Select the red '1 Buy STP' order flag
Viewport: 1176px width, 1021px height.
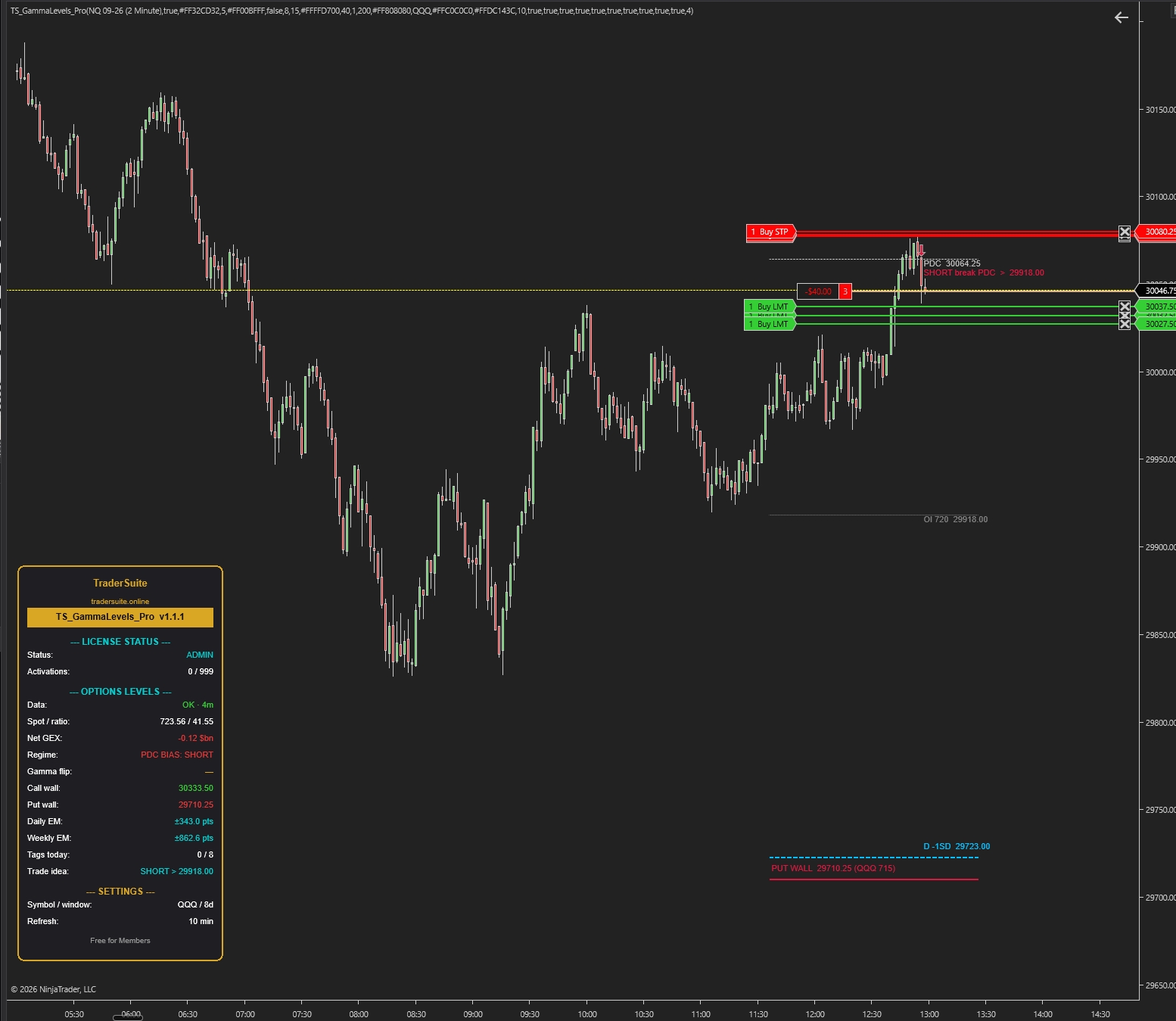[771, 232]
